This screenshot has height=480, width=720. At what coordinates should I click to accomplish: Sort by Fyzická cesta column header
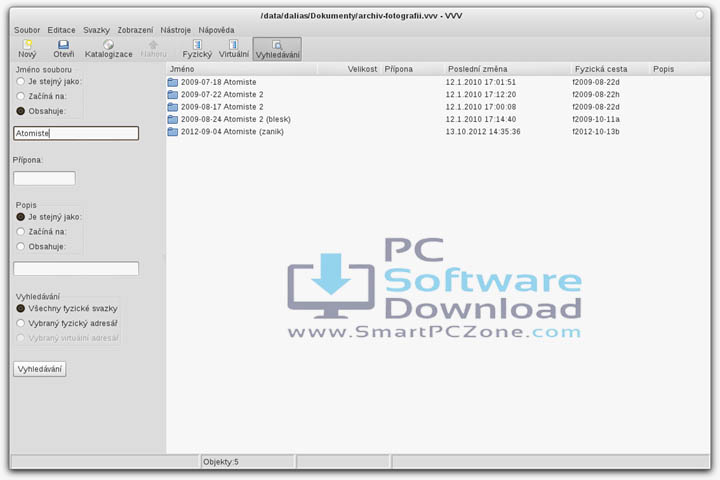(610, 69)
